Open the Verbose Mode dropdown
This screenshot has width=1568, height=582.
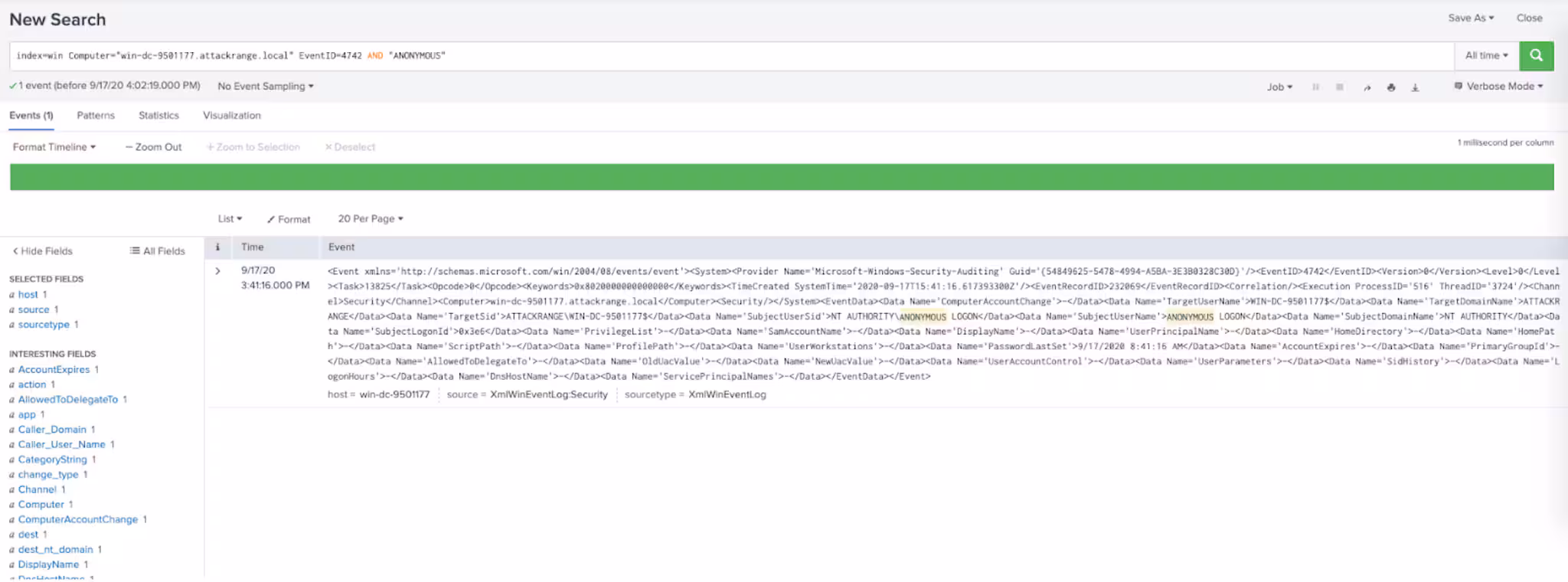[1498, 87]
